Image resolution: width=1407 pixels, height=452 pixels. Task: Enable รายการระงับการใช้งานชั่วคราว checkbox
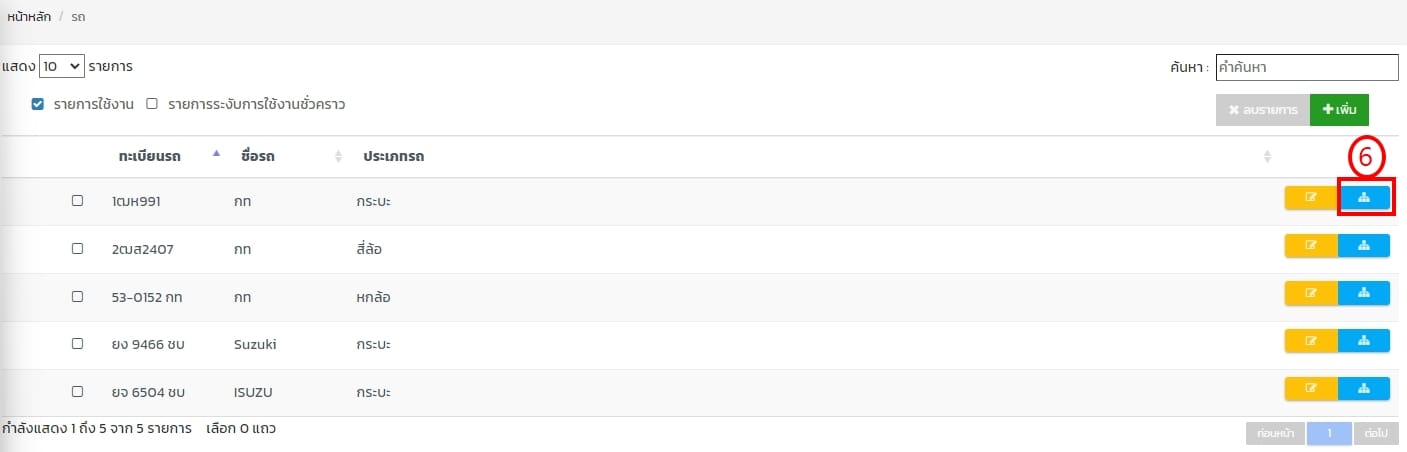pos(152,104)
